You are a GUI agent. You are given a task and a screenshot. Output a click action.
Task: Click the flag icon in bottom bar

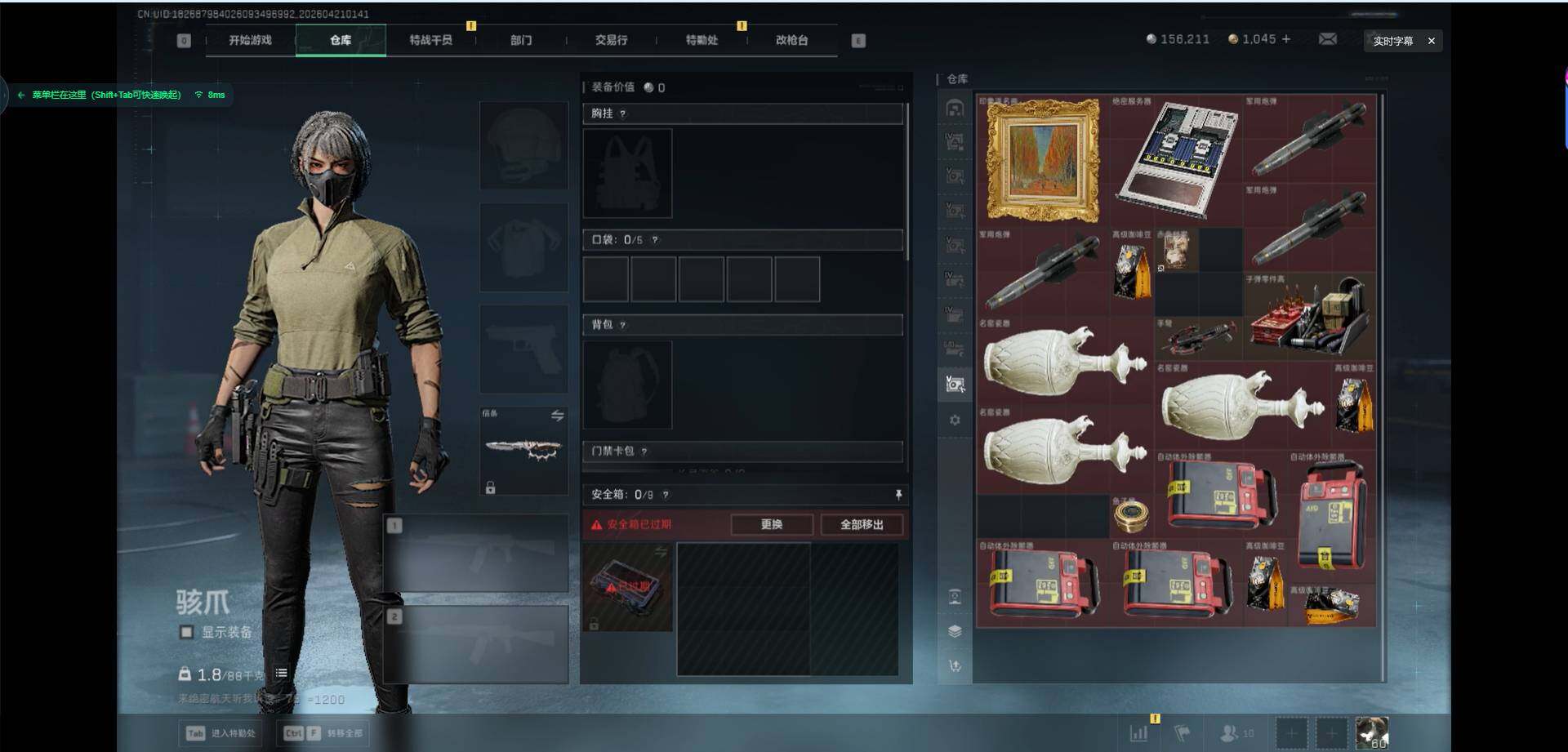coord(1182,732)
